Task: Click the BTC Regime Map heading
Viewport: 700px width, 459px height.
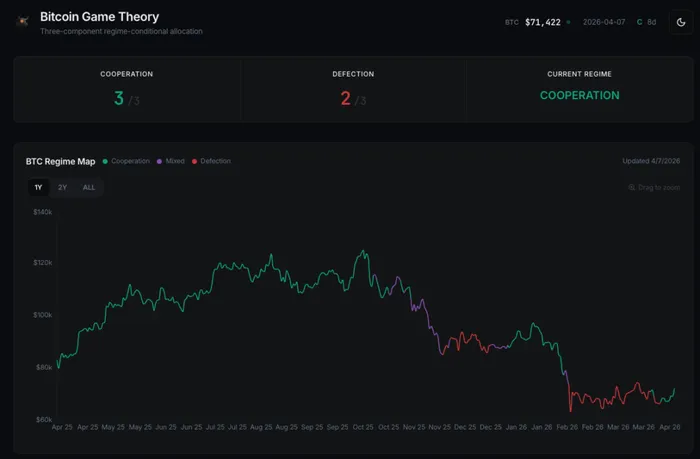Action: coord(60,161)
